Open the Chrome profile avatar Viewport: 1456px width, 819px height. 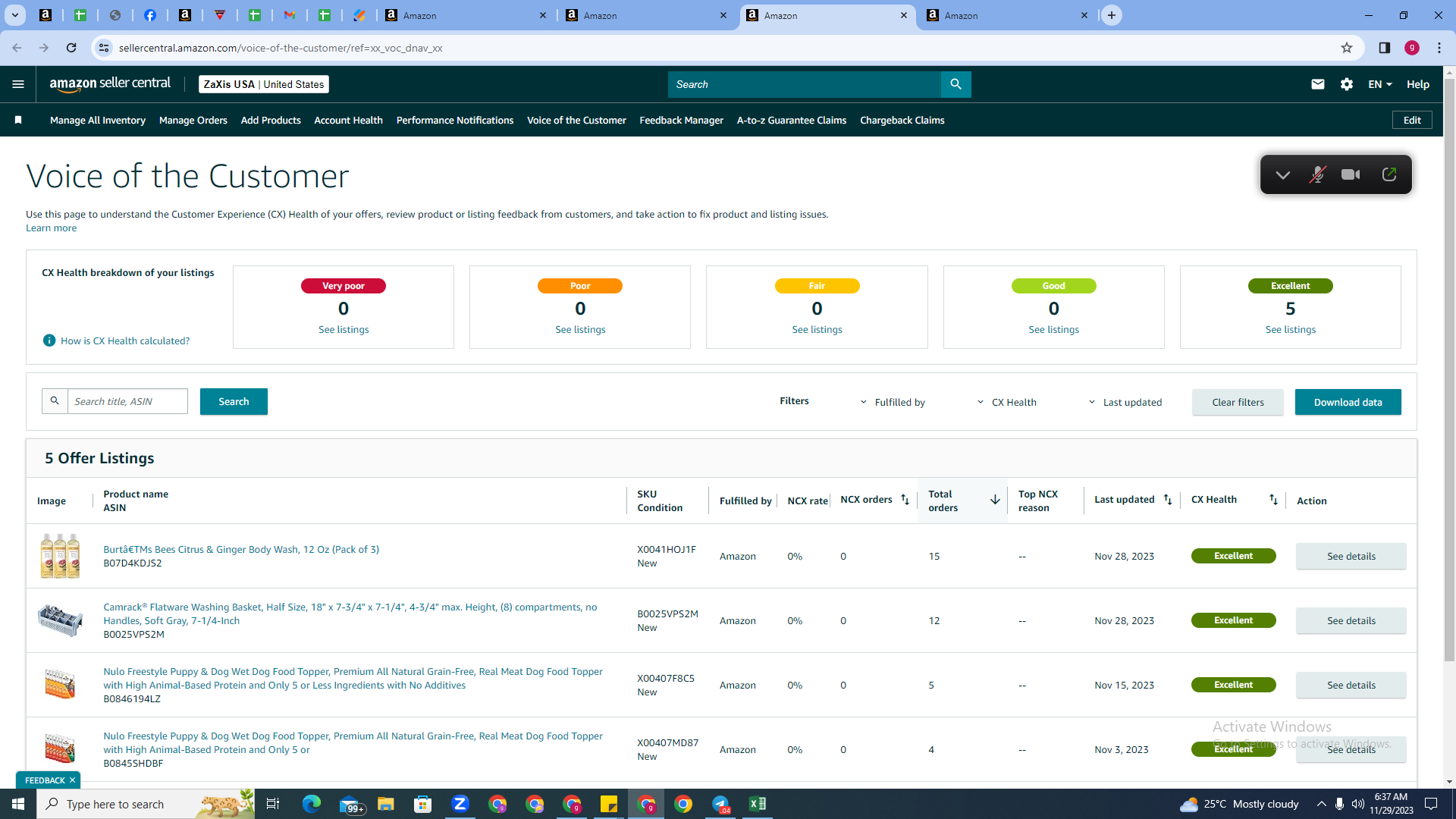pyautogui.click(x=1411, y=48)
